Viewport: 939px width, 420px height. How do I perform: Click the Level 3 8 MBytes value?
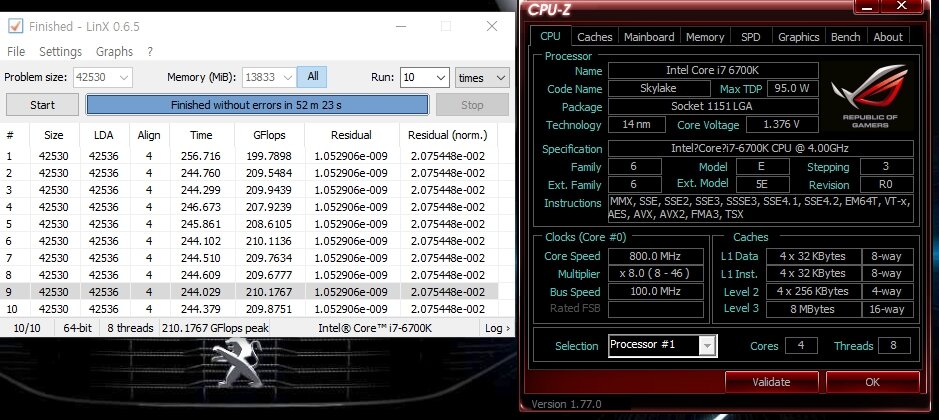coord(813,309)
